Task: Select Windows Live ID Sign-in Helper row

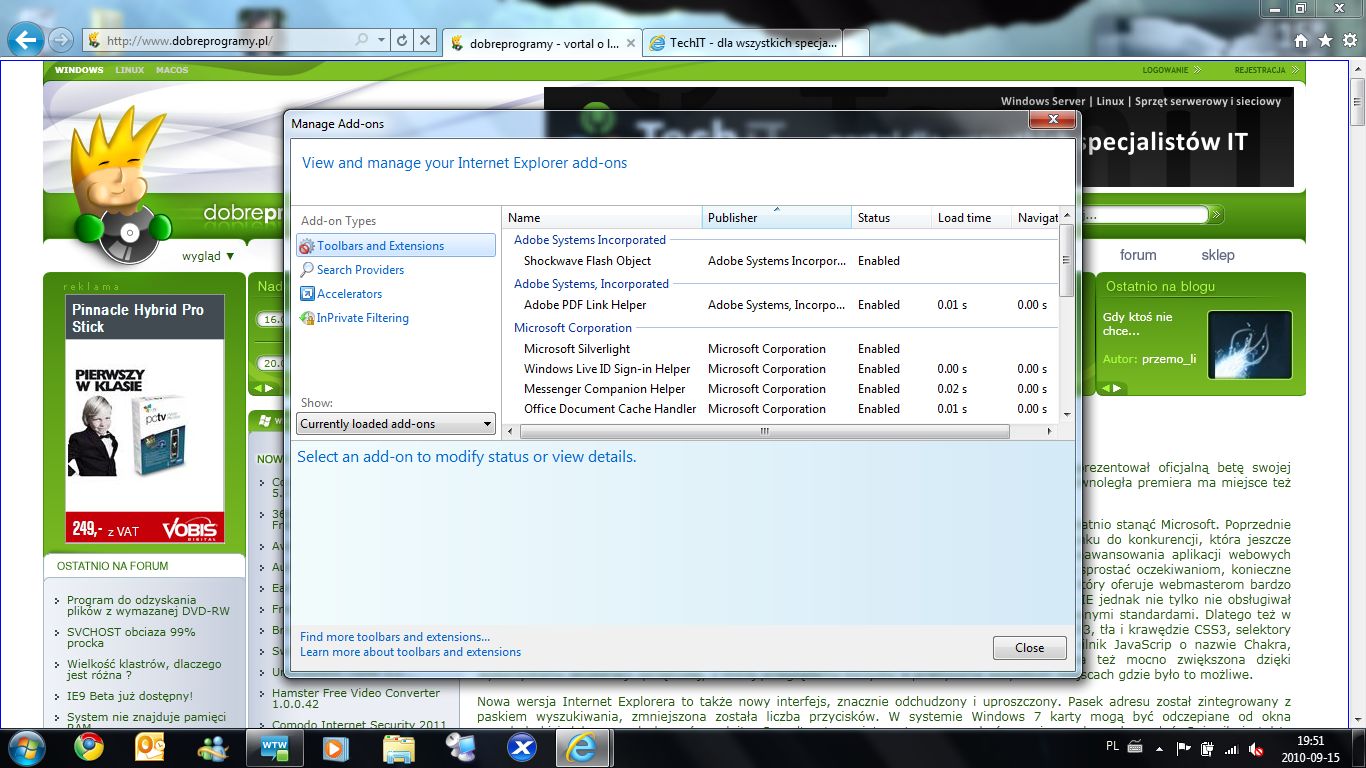Action: [x=780, y=369]
